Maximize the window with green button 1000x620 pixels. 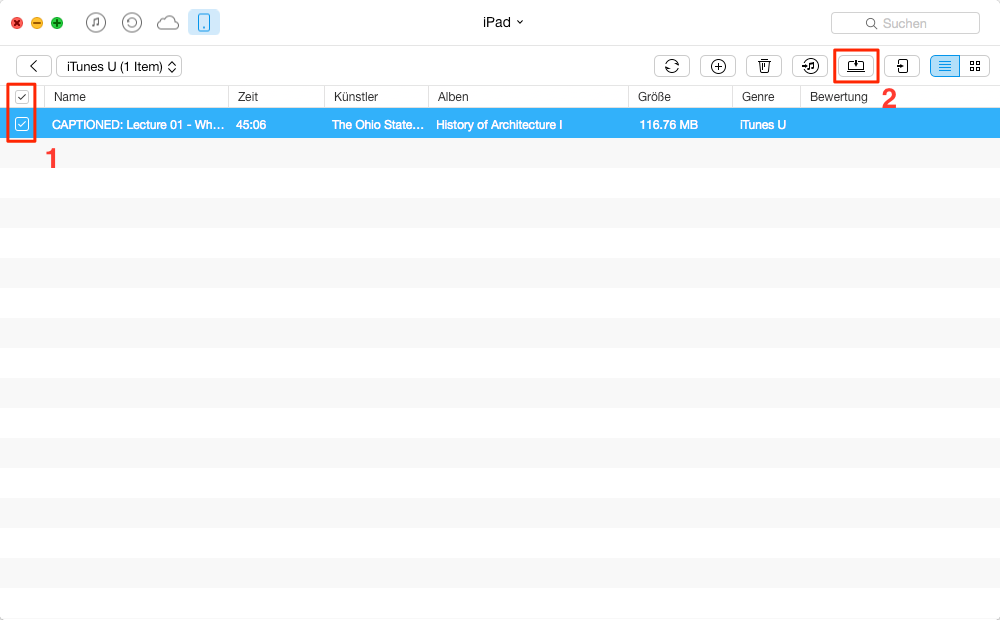coord(57,23)
